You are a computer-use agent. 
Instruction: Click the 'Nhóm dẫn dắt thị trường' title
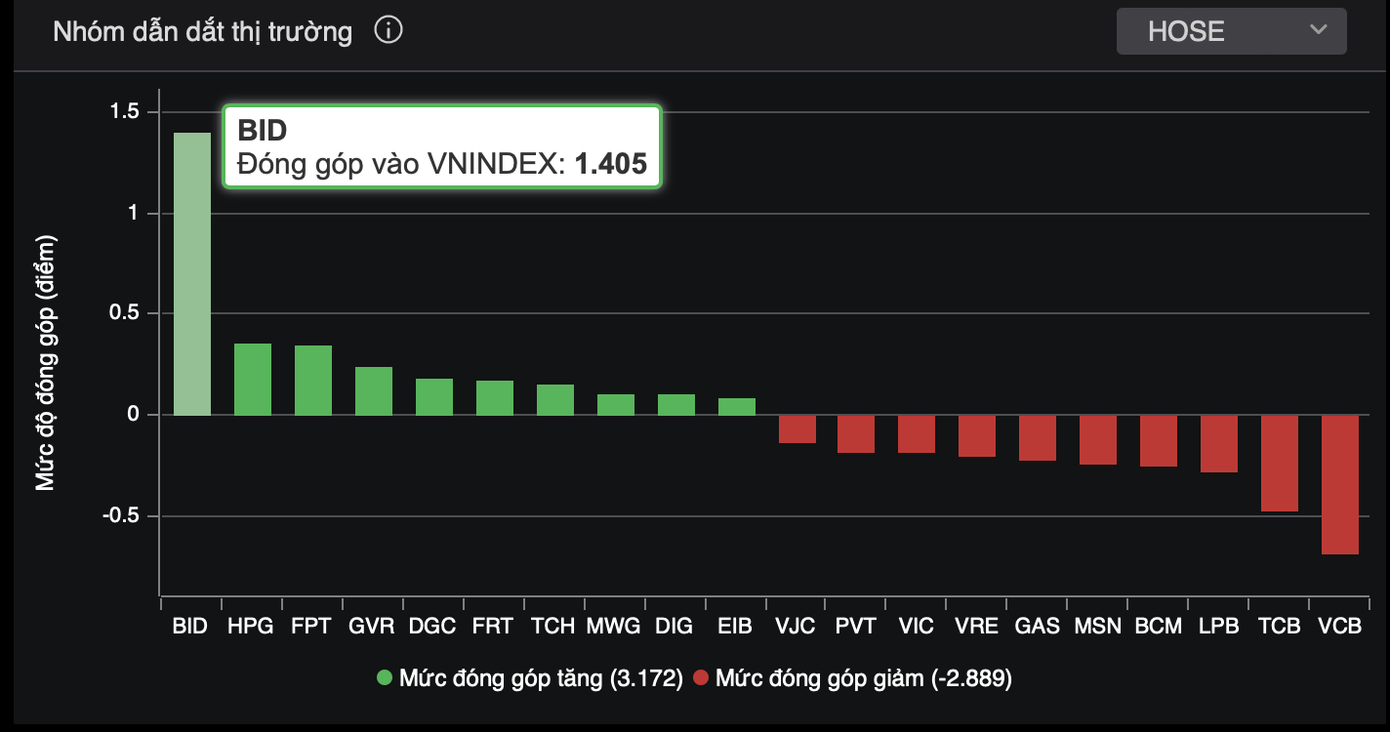coord(202,32)
